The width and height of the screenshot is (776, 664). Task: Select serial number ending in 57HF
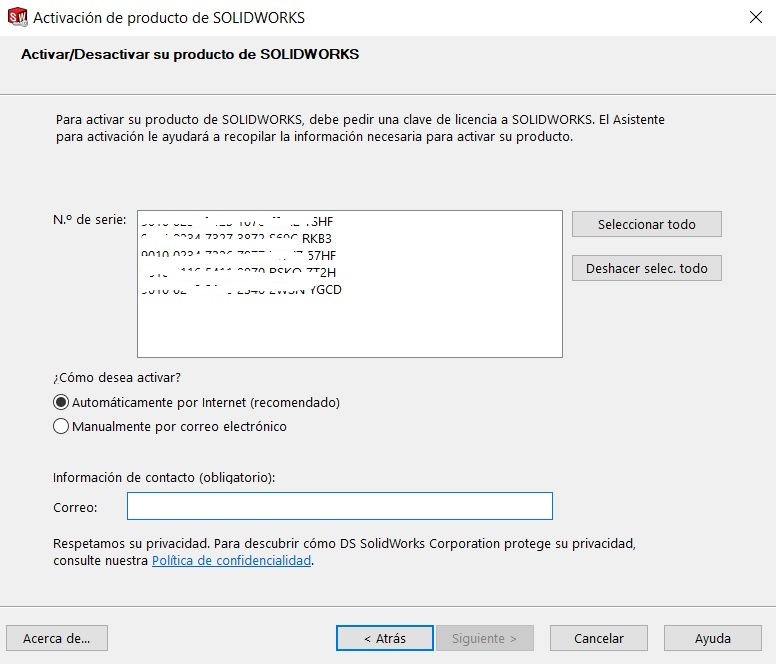[239, 255]
